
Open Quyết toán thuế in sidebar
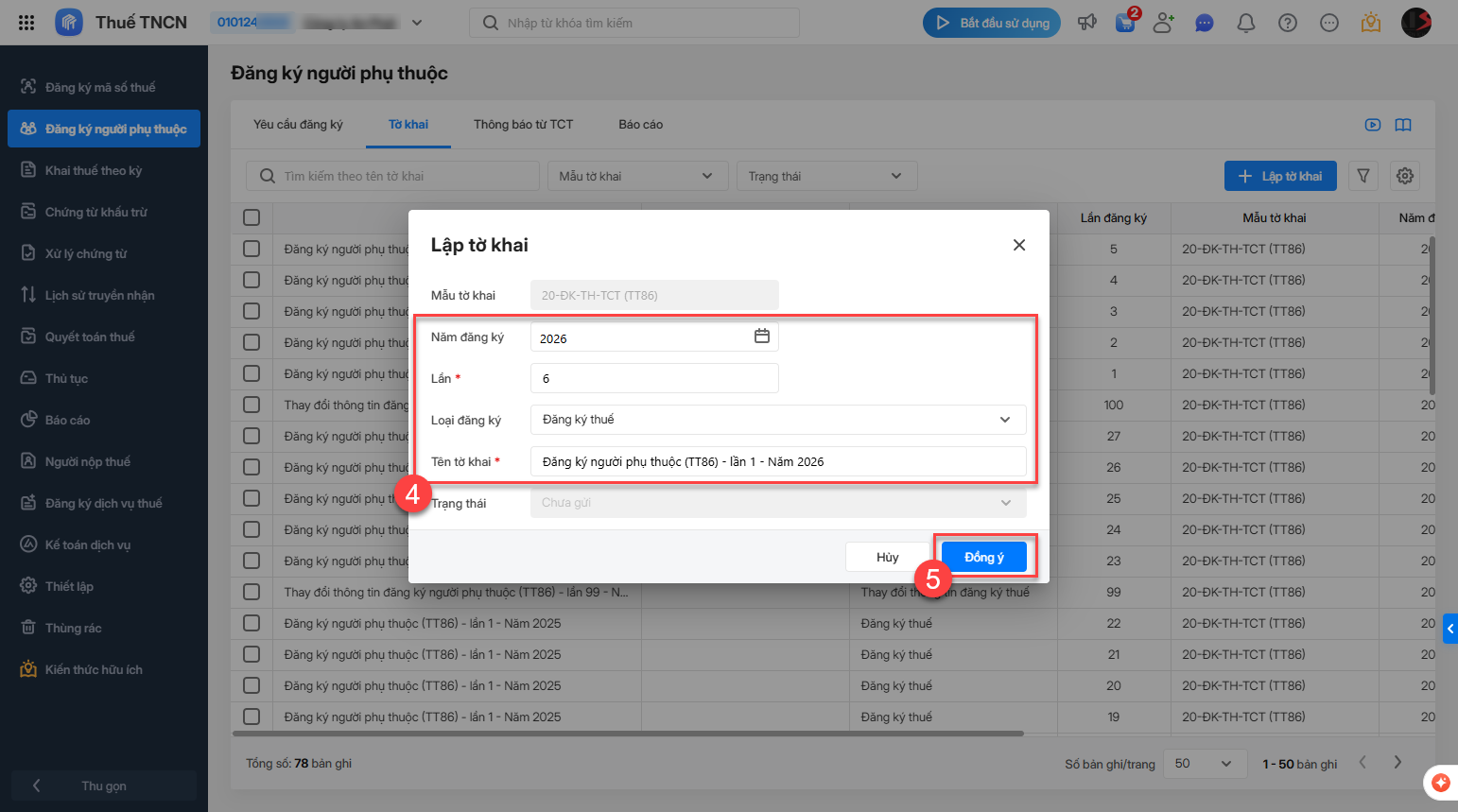click(x=90, y=337)
